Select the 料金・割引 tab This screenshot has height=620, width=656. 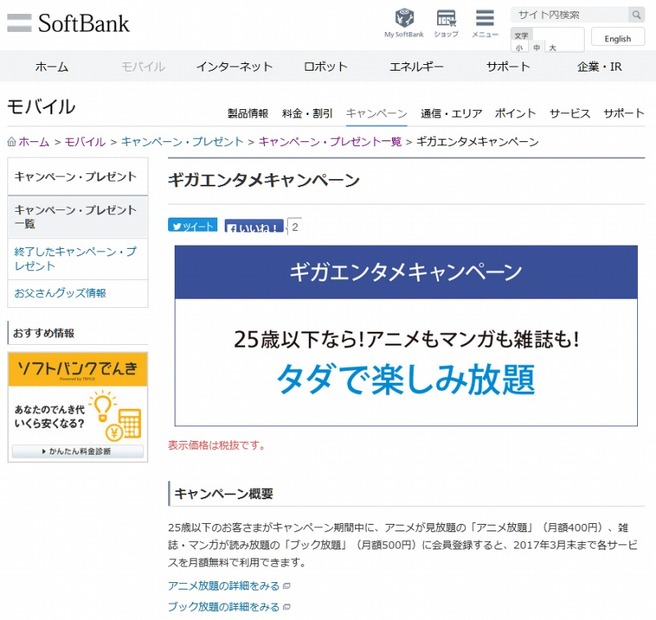(307, 113)
